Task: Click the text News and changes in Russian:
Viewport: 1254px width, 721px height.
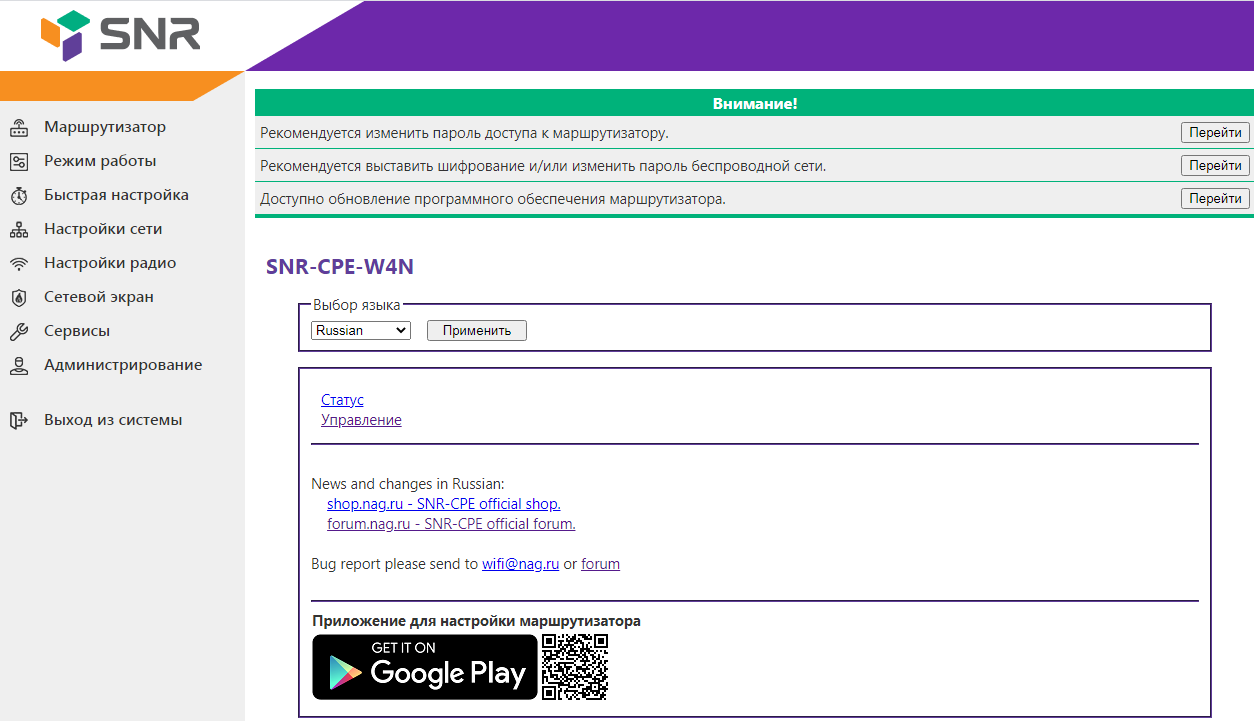Action: click(408, 484)
